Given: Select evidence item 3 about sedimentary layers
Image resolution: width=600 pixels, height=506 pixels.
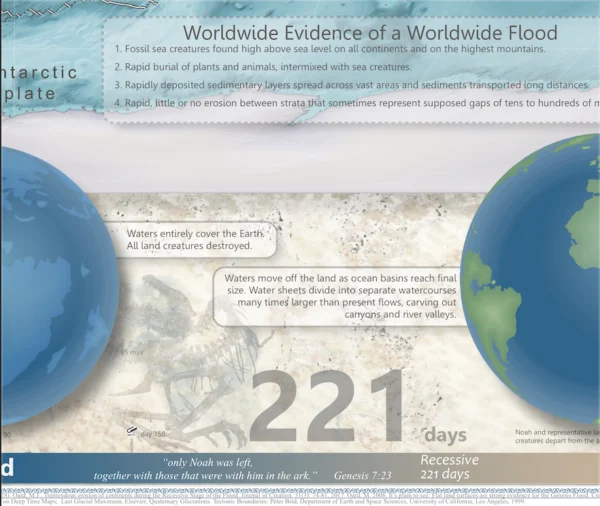Looking at the screenshot, I should click(352, 85).
